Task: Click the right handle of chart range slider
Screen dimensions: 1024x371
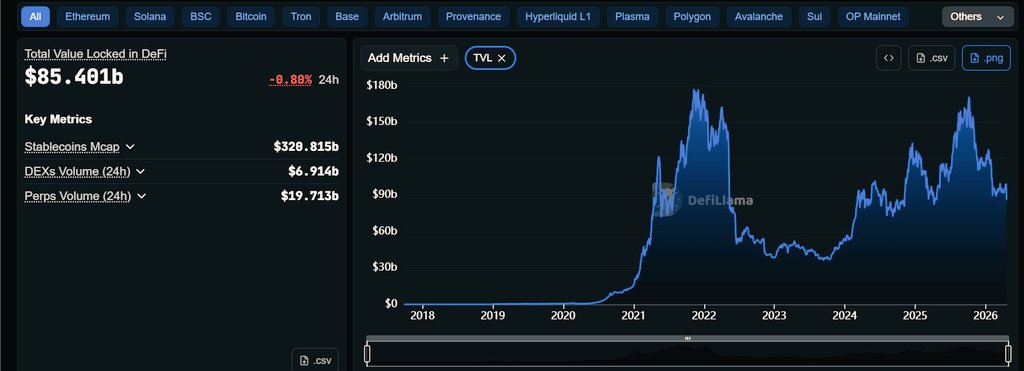Action: [x=1008, y=354]
